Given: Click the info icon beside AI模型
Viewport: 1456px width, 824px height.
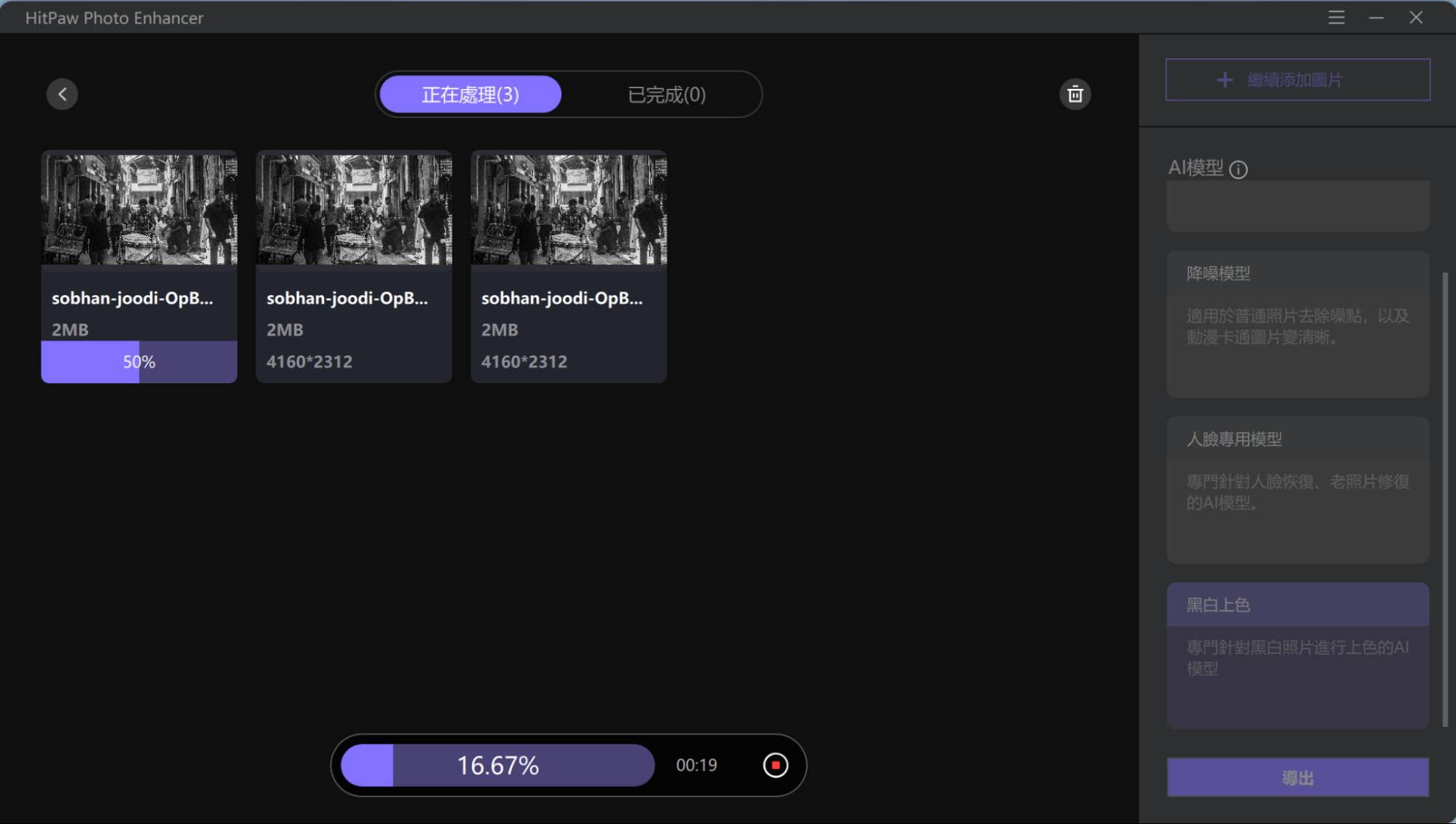Looking at the screenshot, I should pyautogui.click(x=1238, y=169).
